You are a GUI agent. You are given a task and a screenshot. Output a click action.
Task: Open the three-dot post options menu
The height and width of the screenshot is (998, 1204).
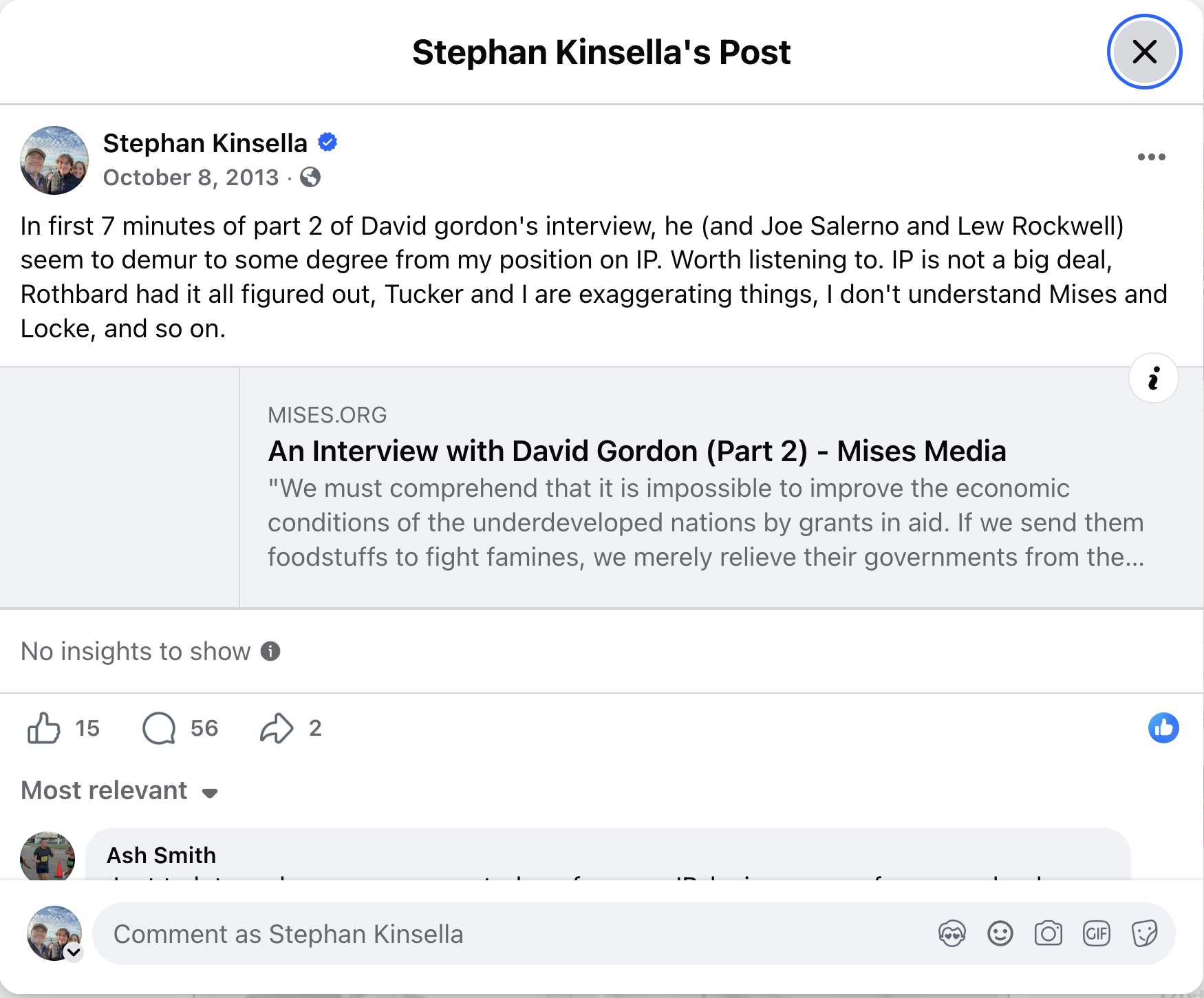(x=1151, y=157)
